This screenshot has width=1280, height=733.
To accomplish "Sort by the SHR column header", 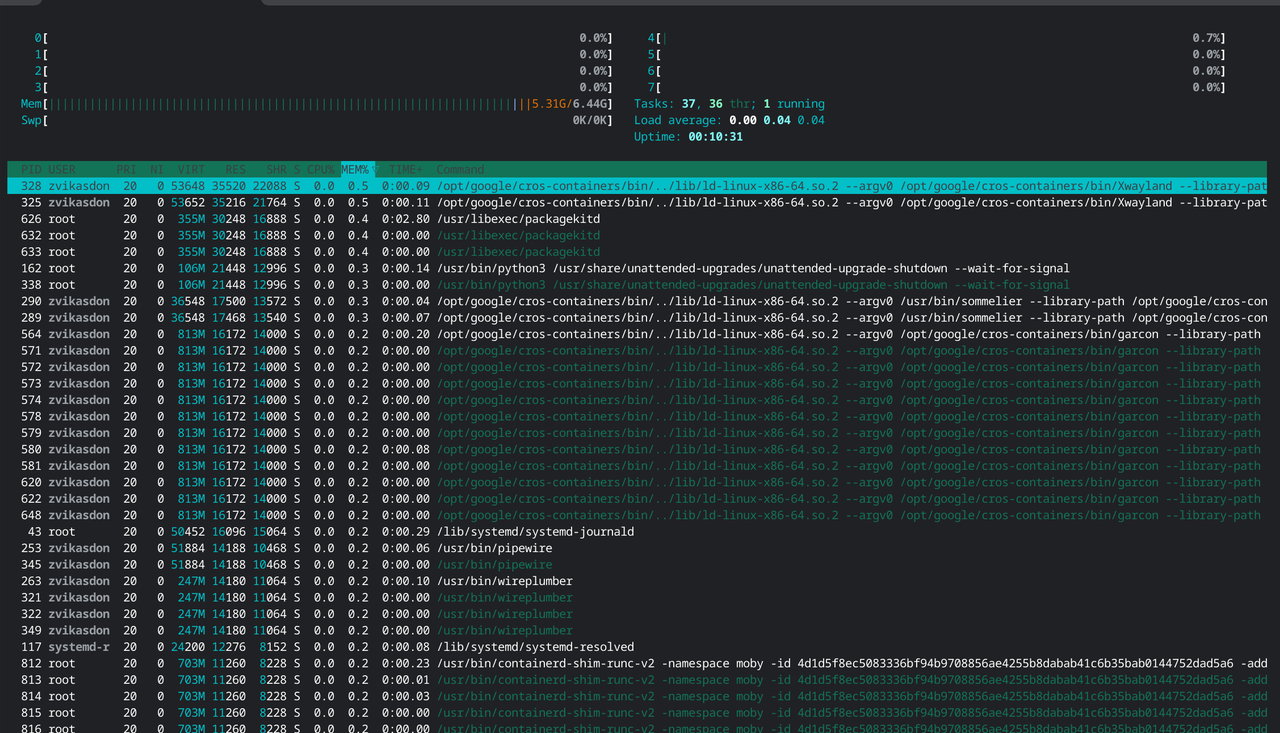I will point(276,170).
